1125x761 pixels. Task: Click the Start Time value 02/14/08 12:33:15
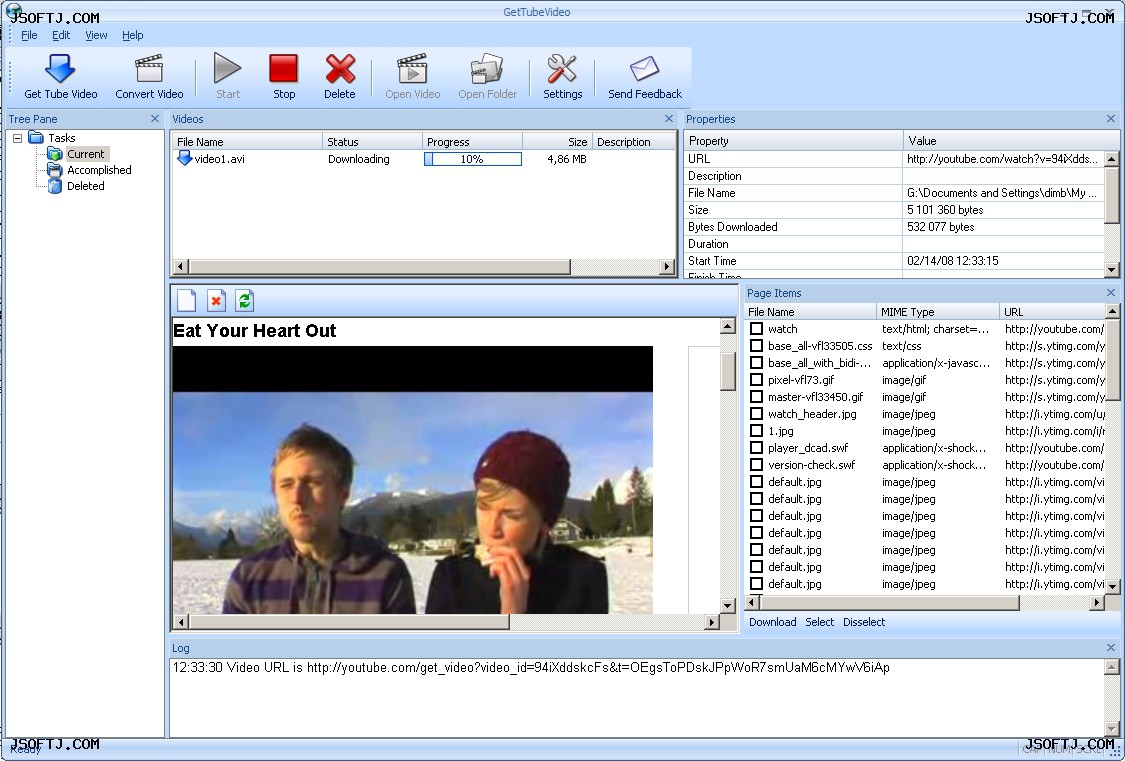tap(952, 260)
